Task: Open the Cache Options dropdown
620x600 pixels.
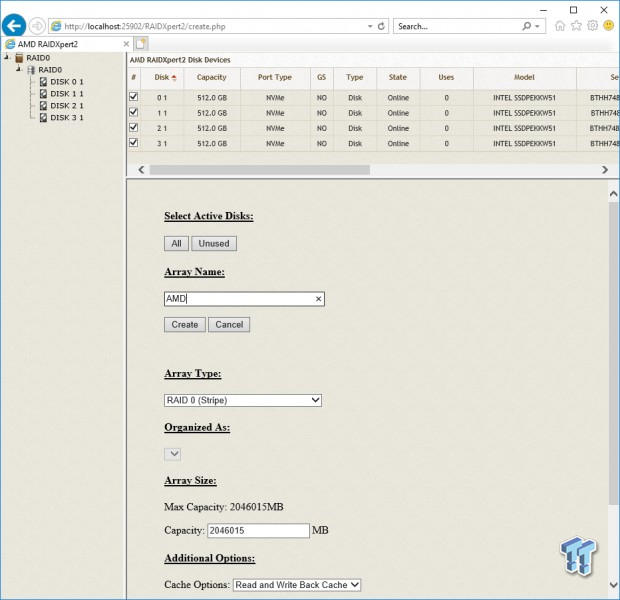Action: click(297, 585)
